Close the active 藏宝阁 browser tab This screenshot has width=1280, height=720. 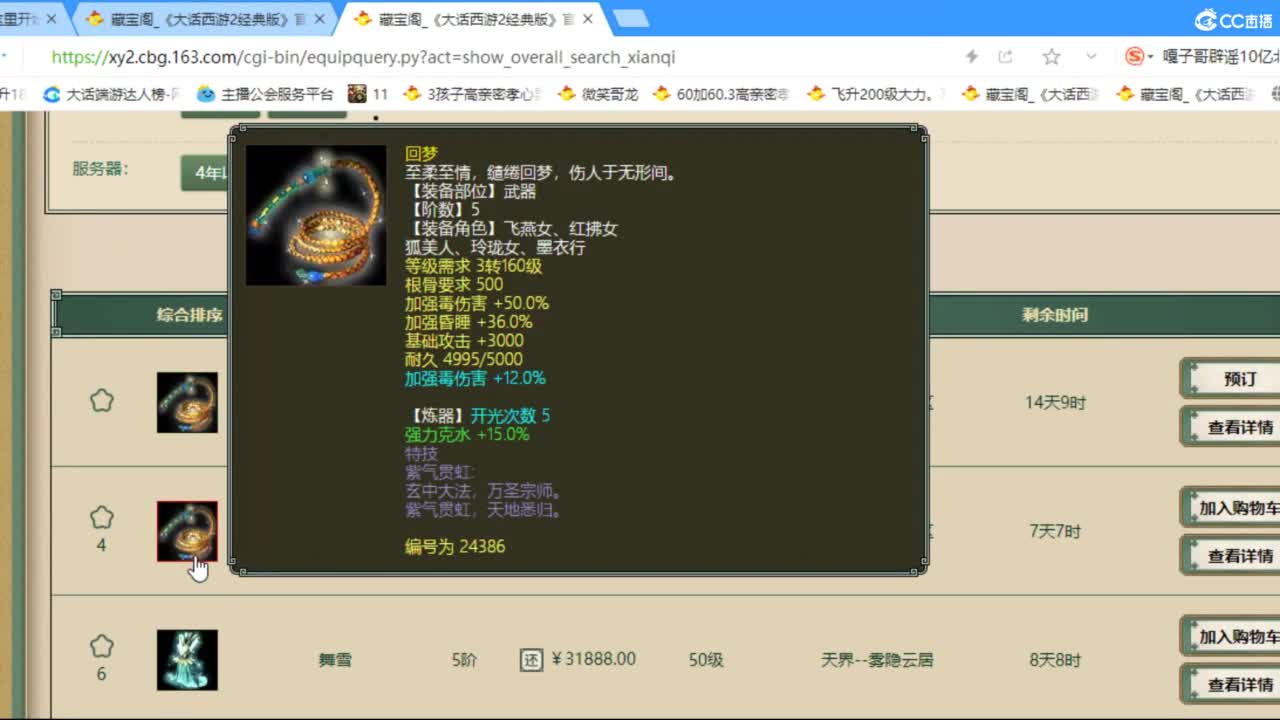588,19
